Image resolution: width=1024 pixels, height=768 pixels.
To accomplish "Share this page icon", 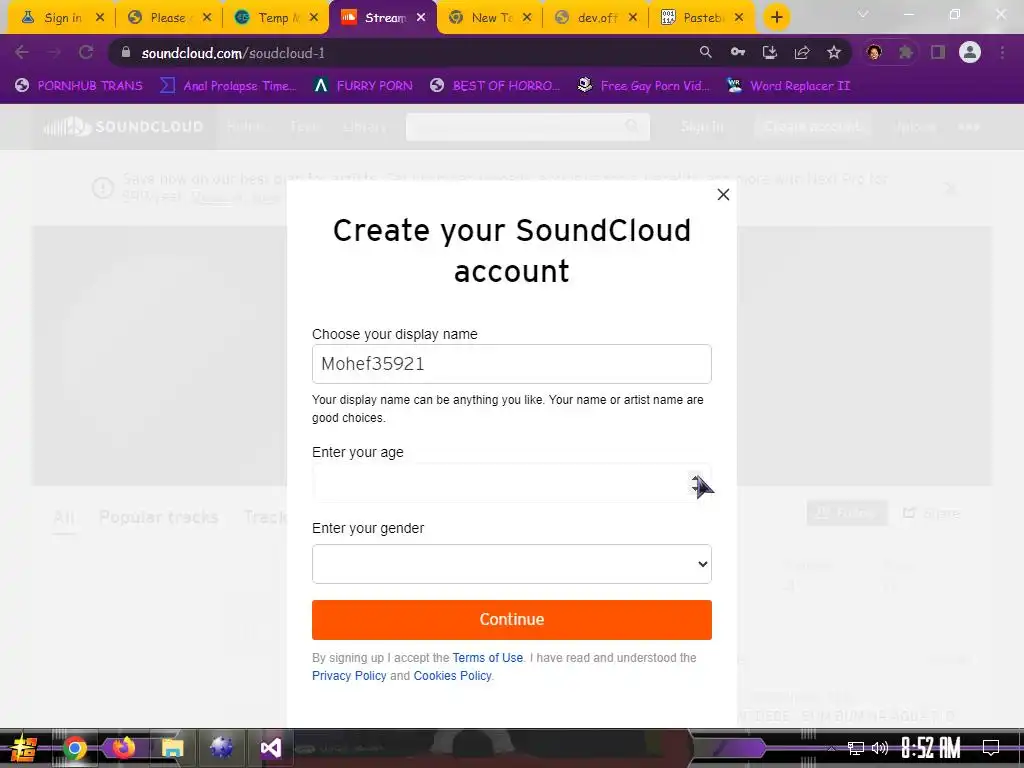I will 801,52.
